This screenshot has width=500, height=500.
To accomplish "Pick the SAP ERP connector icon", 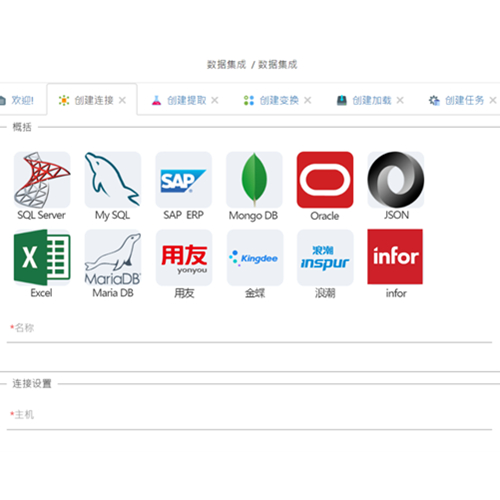I will pos(183,180).
